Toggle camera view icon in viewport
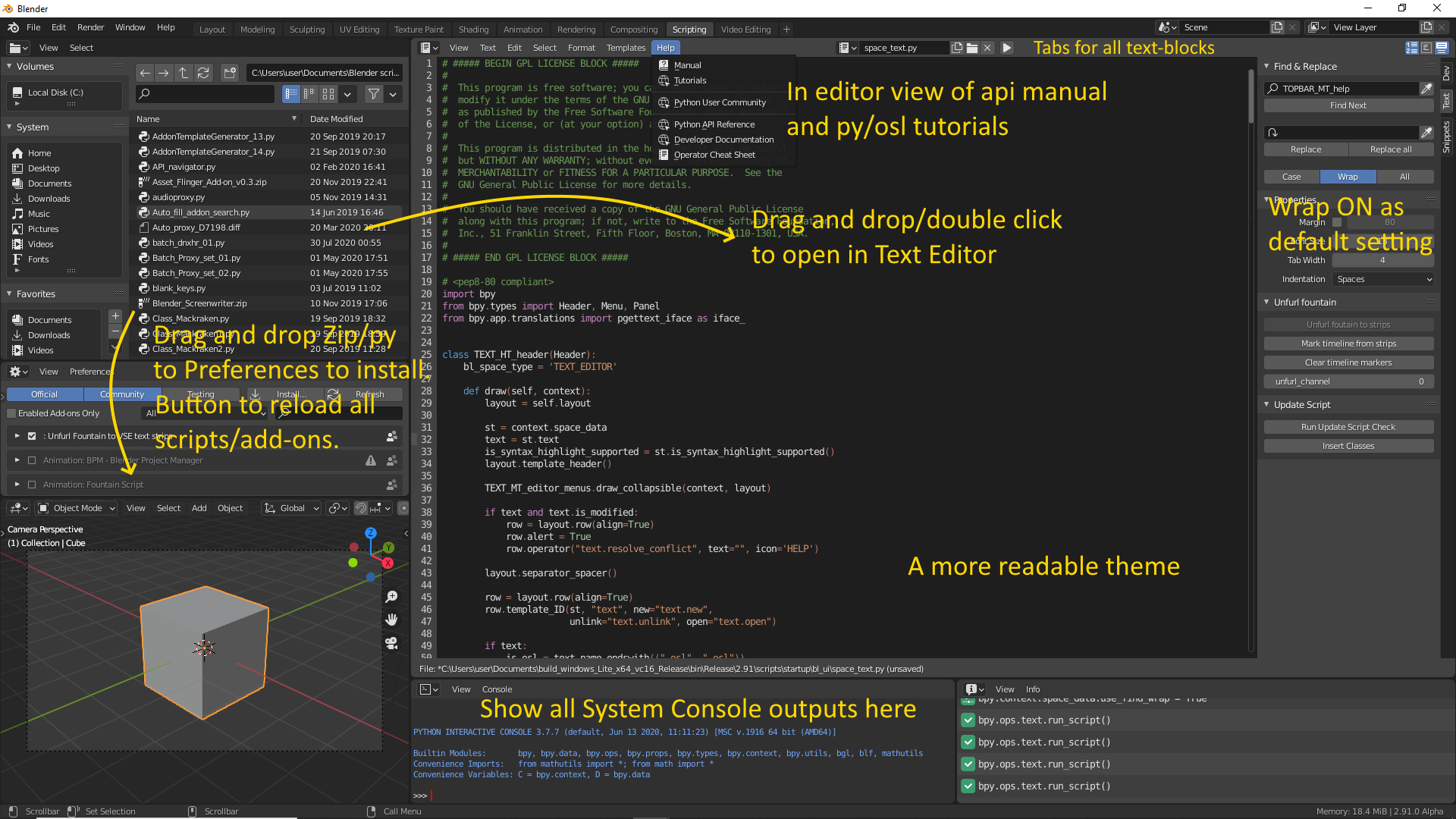This screenshot has width=1456, height=819. coord(391,643)
